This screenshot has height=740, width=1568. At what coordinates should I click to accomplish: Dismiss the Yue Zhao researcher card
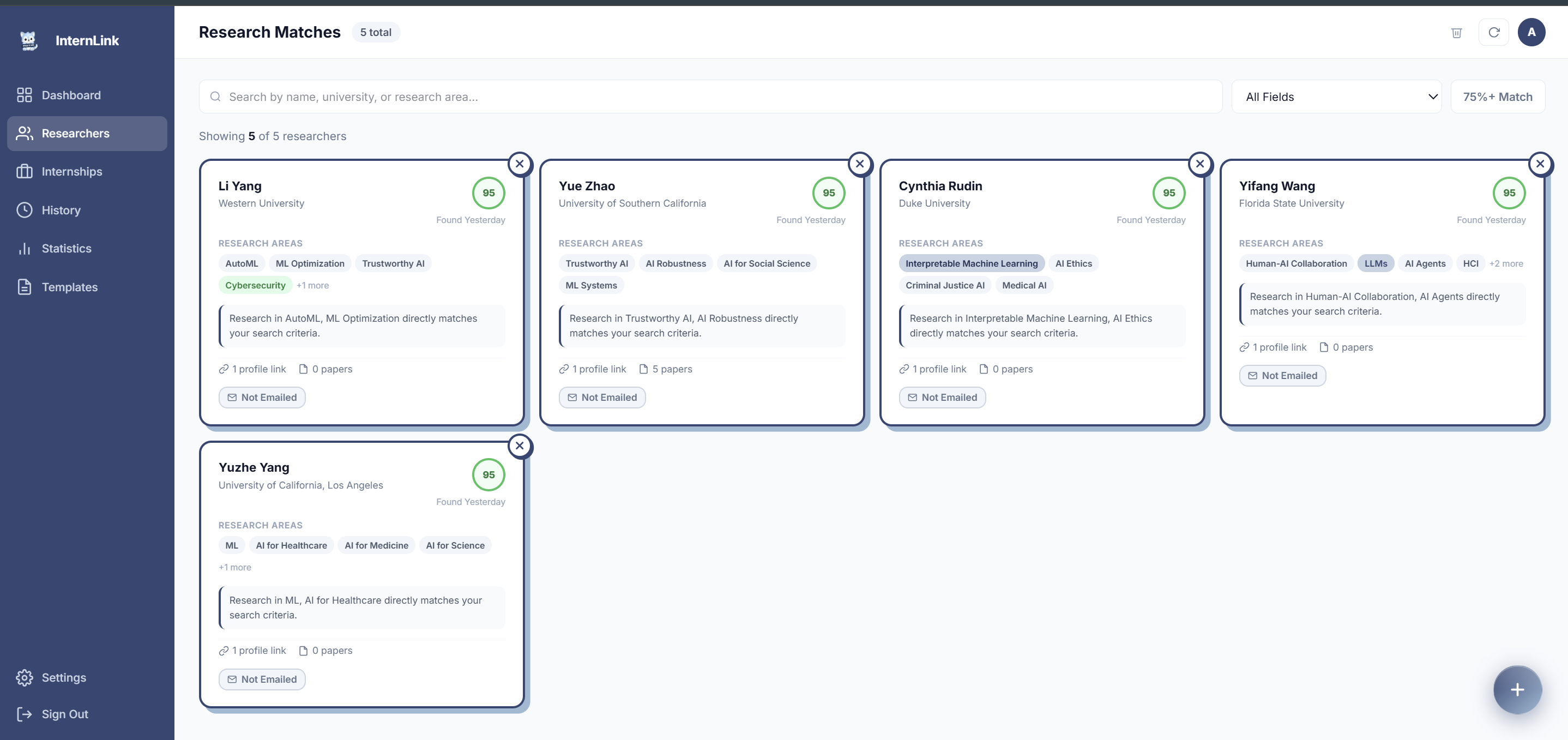(x=860, y=164)
